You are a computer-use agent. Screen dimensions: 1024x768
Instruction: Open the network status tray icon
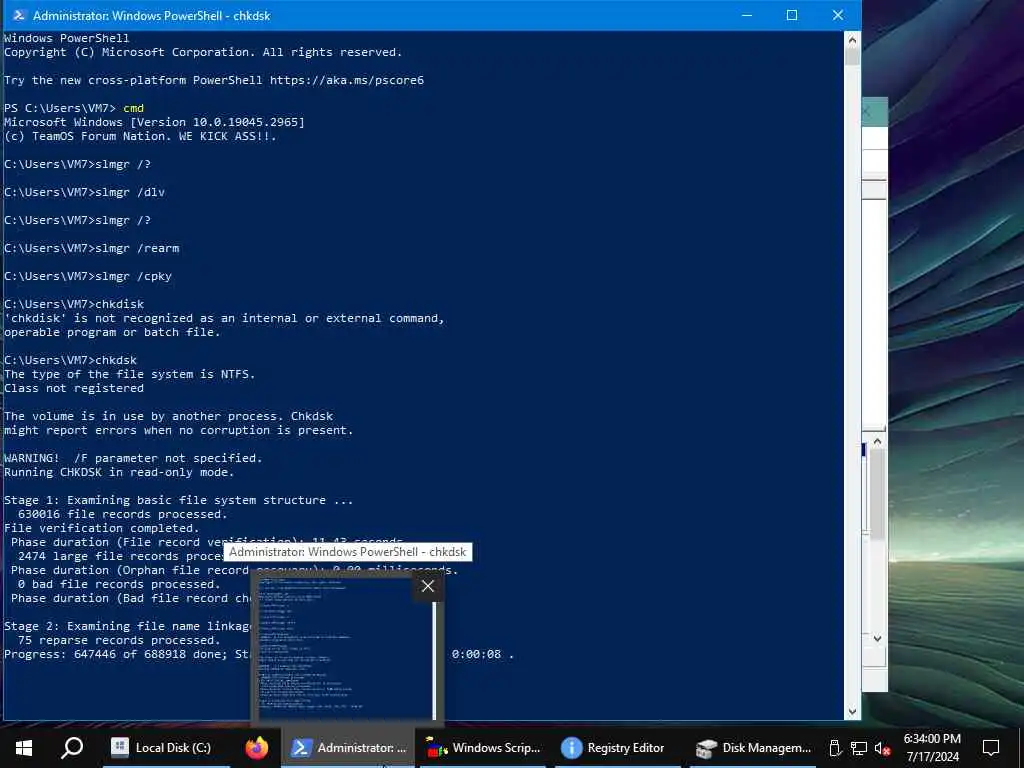tap(859, 748)
